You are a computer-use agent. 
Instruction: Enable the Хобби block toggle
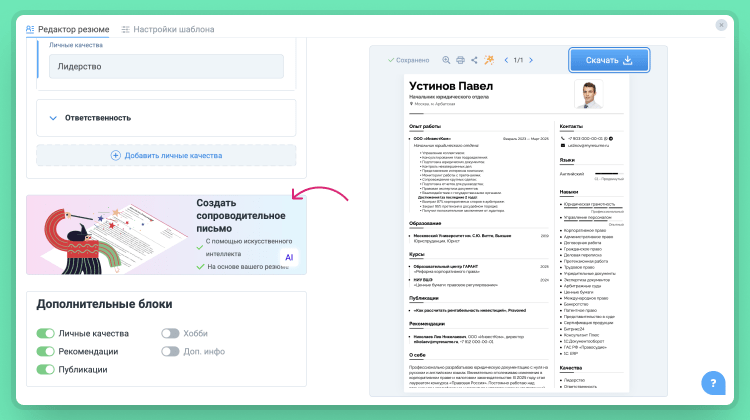click(170, 333)
